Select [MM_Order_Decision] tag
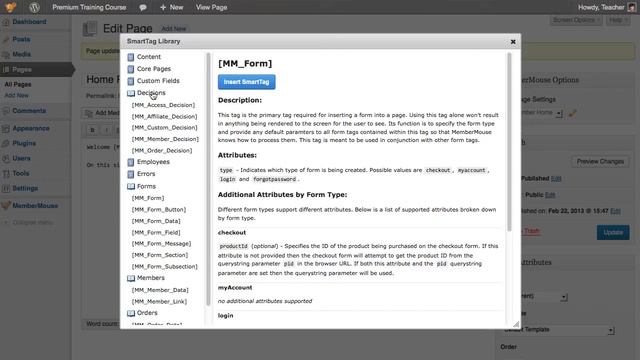The width and height of the screenshot is (640, 360). coord(162,150)
